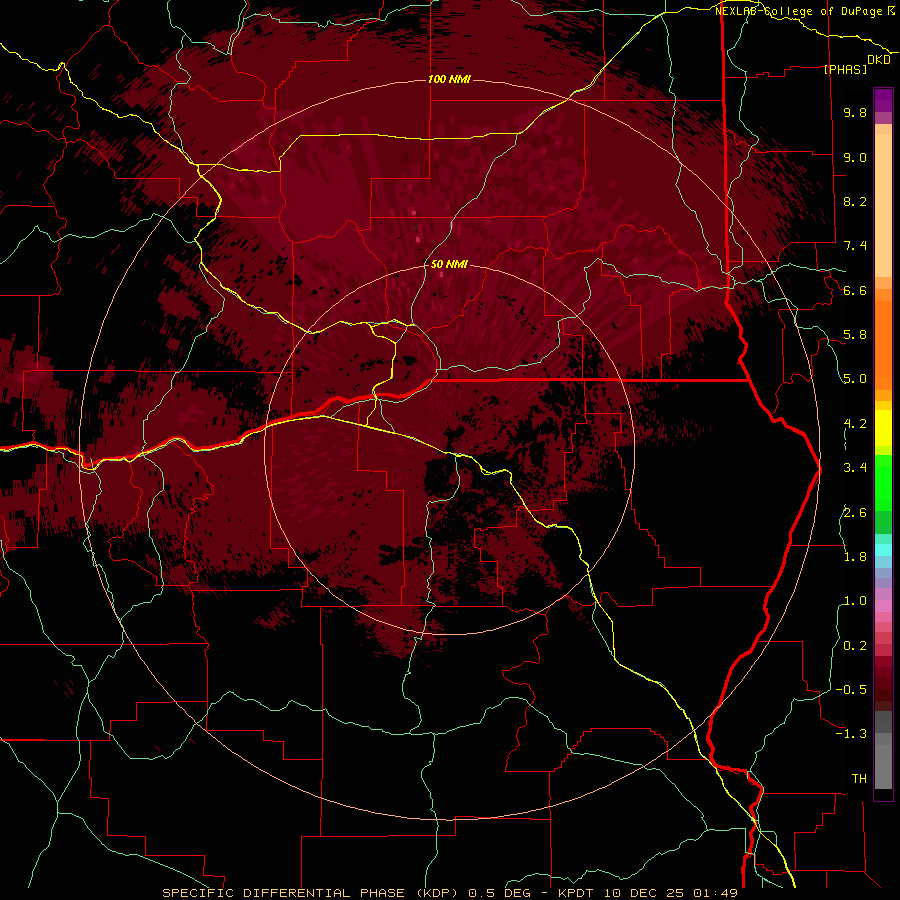
Task: Click the bright green segment of the color bar
Action: click(x=883, y=482)
